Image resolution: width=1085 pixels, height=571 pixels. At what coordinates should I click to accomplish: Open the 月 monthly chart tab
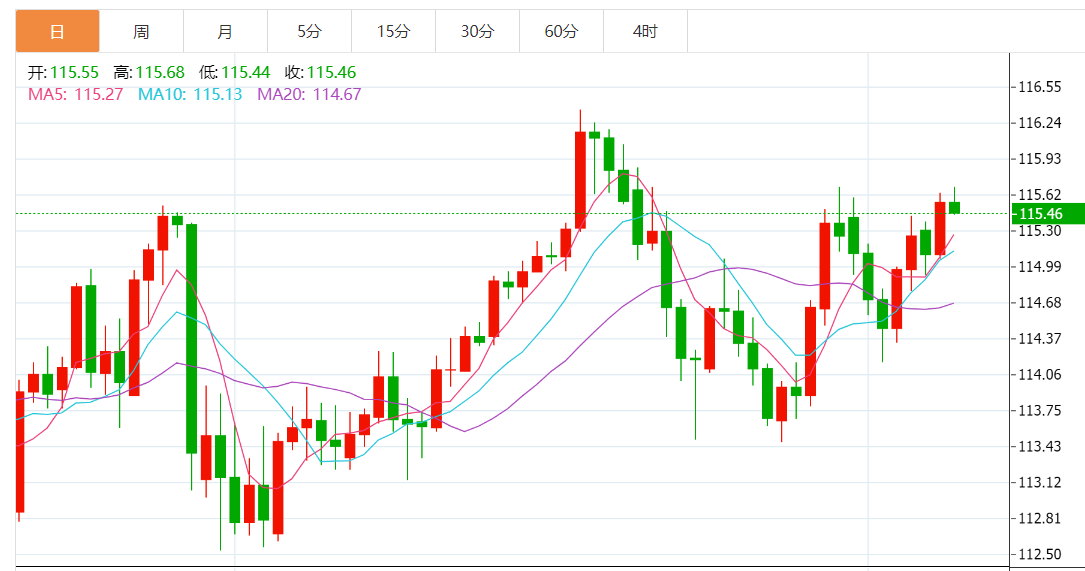coord(225,32)
